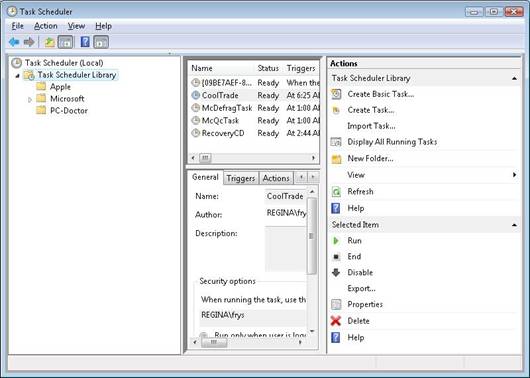Click Display All Running Tasks action
Image resolution: width=530 pixels, height=378 pixels.
(392, 142)
